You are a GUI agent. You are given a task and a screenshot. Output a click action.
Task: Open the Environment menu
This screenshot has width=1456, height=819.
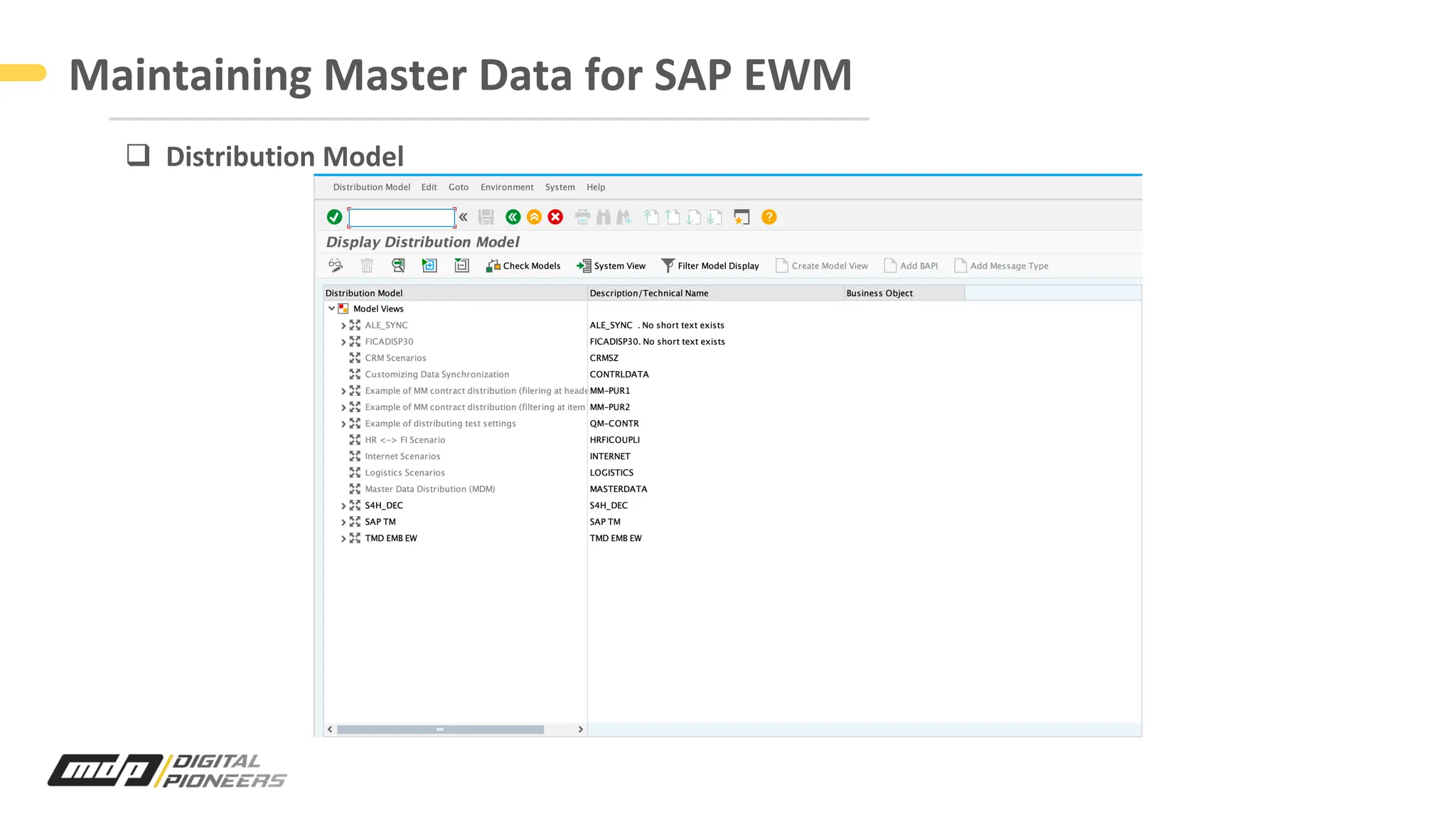click(x=507, y=187)
